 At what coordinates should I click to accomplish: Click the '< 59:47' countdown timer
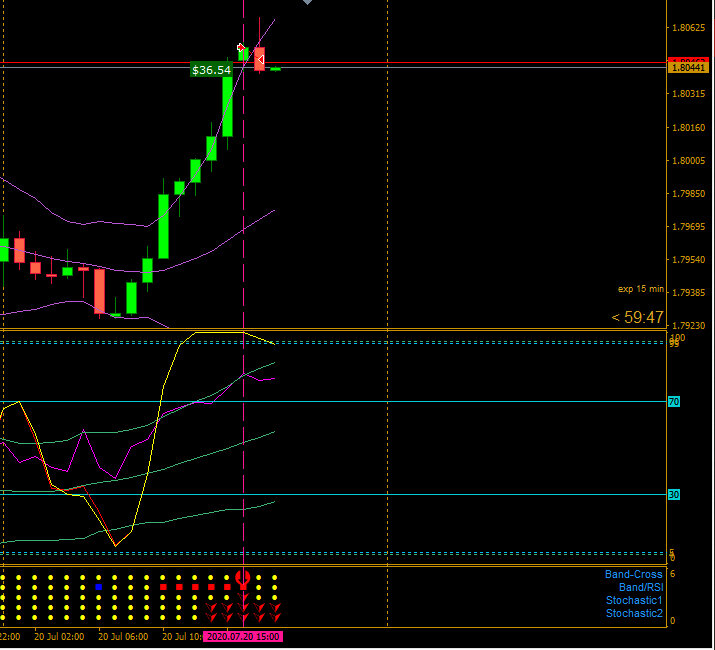tap(637, 317)
